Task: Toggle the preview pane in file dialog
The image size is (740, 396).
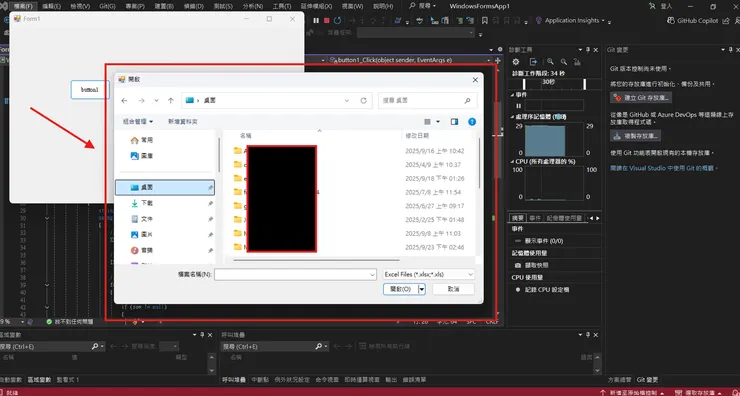Action: [454, 122]
